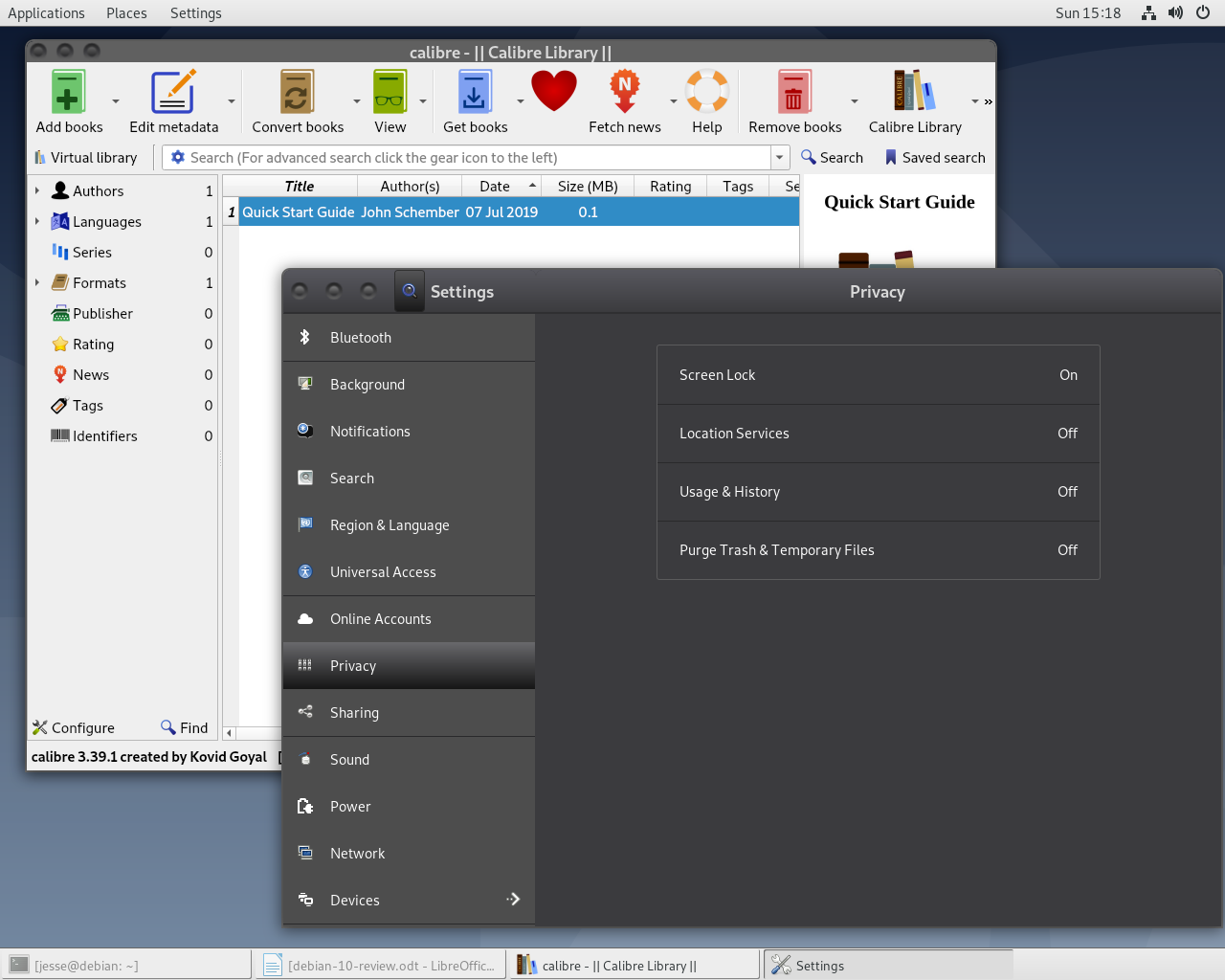Viewport: 1225px width, 980px height.
Task: Open Location Services privacy setting
Action: coord(879,434)
